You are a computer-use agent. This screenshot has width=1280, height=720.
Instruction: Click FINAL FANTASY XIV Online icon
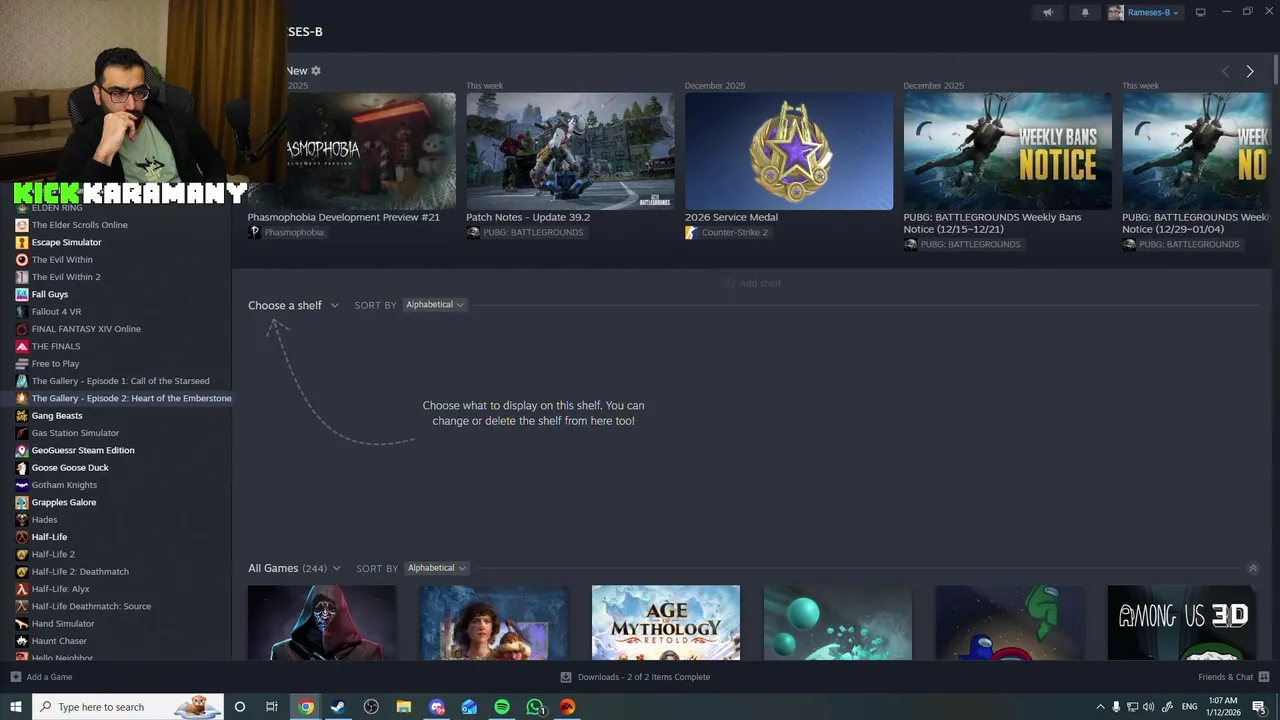pyautogui.click(x=22, y=329)
